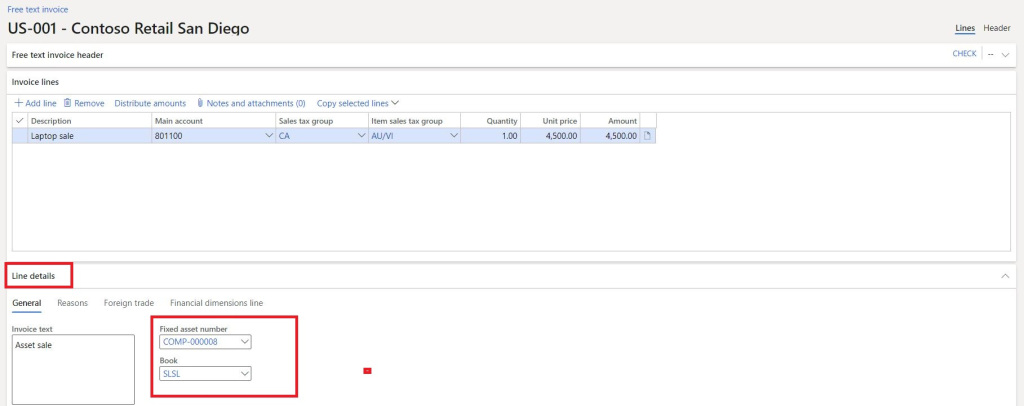1024x406 pixels.
Task: Expand the Book SLSL dropdown
Action: 245,374
